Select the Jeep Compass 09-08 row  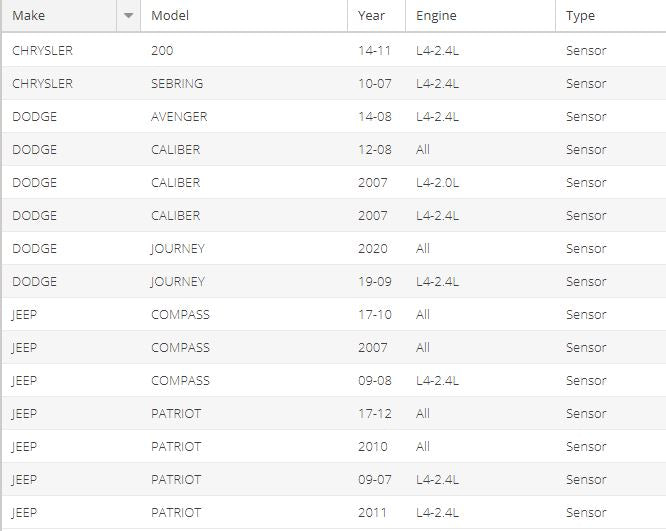(x=334, y=381)
